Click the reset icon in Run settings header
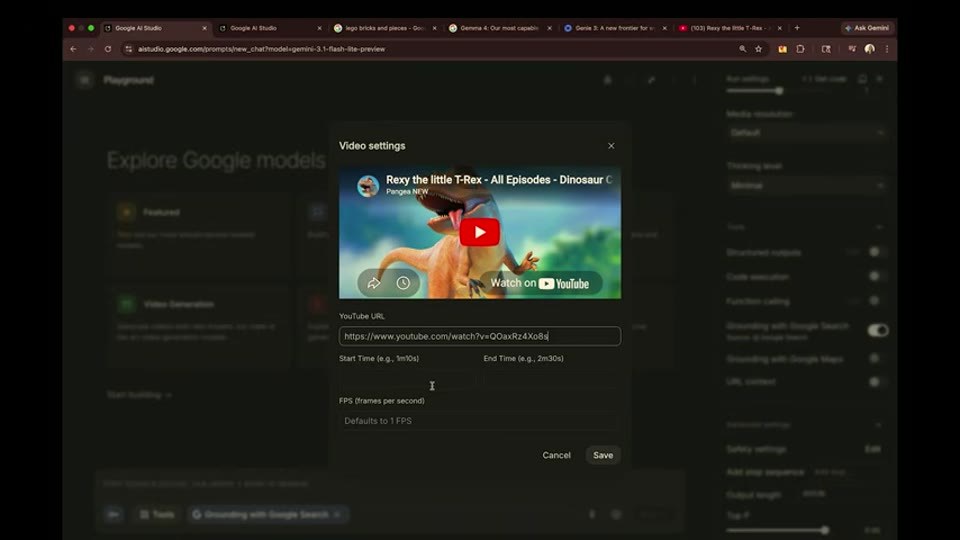The image size is (960, 540). point(862,78)
